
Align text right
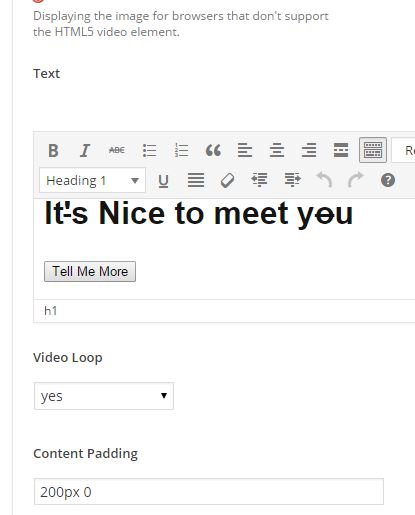click(309, 150)
